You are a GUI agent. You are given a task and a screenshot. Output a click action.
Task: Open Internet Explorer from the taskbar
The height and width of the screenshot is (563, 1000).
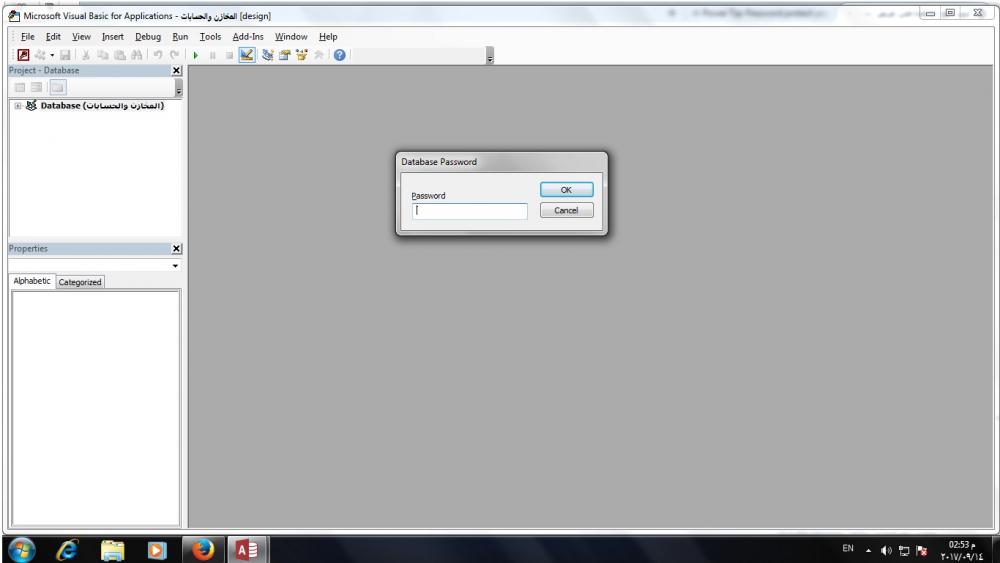pyautogui.click(x=67, y=550)
